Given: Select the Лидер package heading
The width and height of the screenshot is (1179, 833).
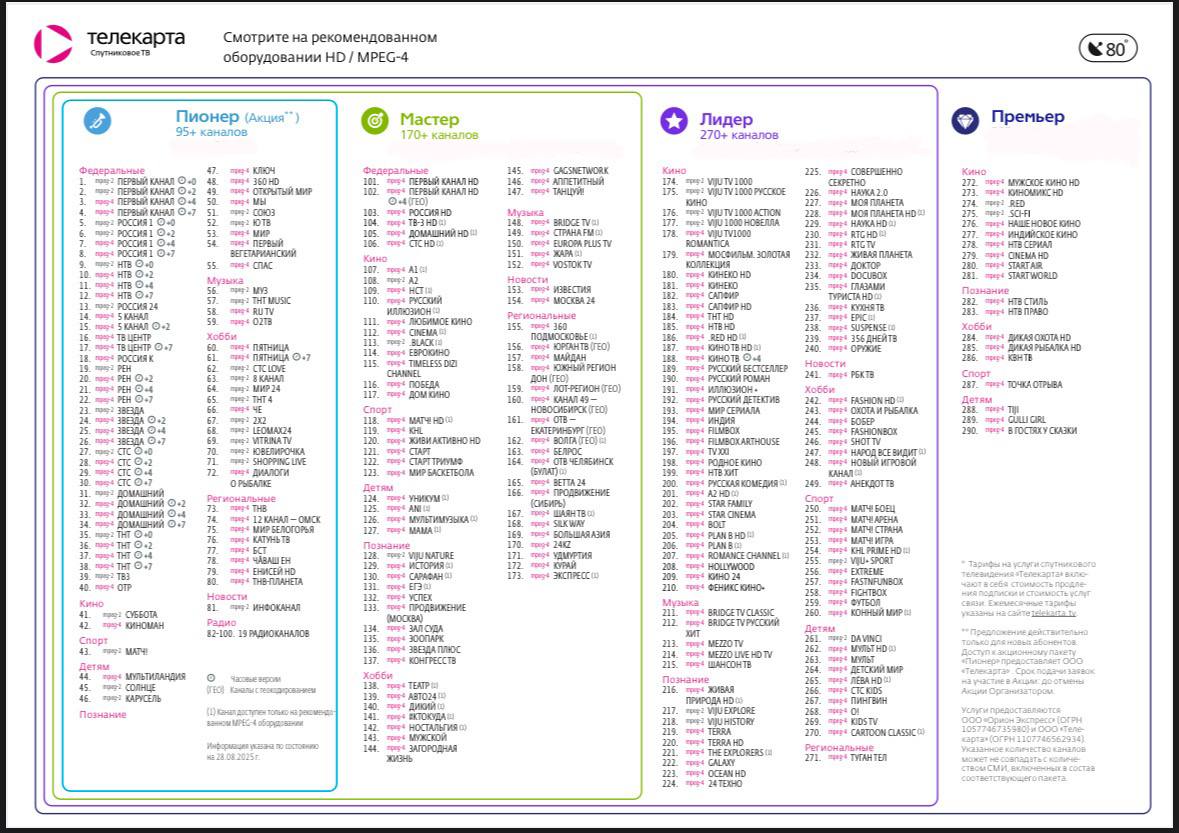Looking at the screenshot, I should [x=726, y=119].
